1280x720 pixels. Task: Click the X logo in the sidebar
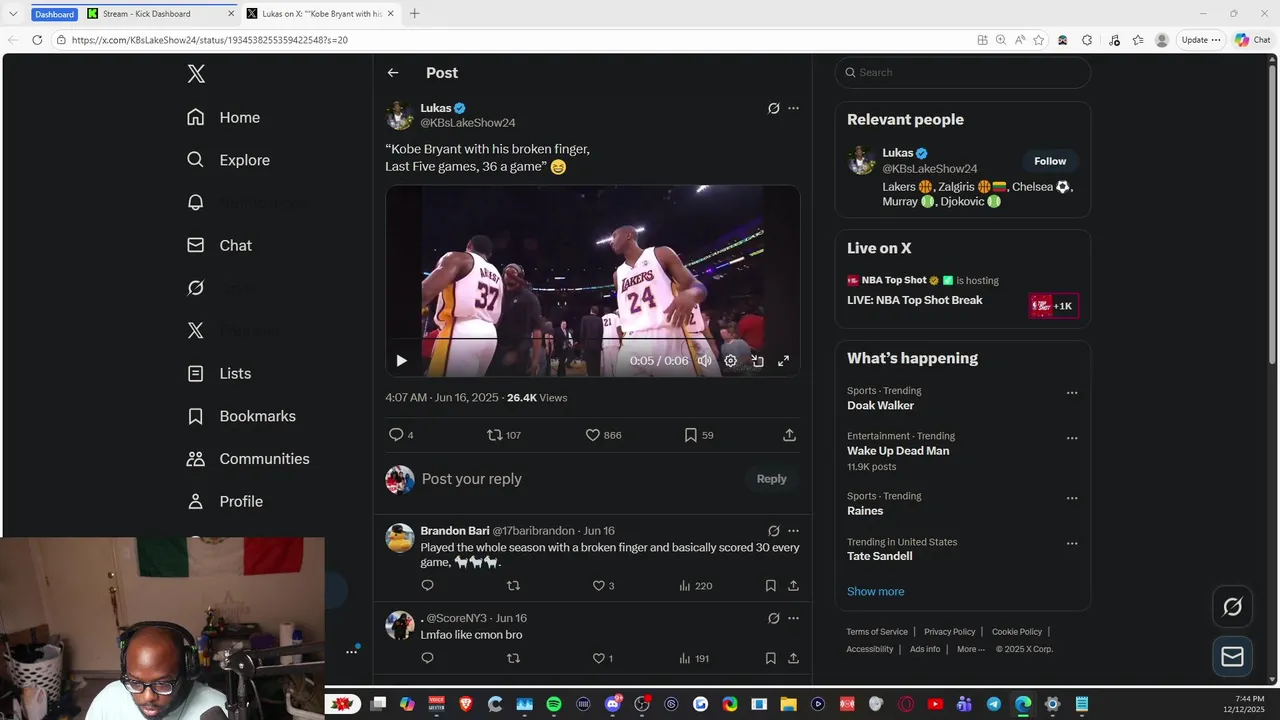196,74
